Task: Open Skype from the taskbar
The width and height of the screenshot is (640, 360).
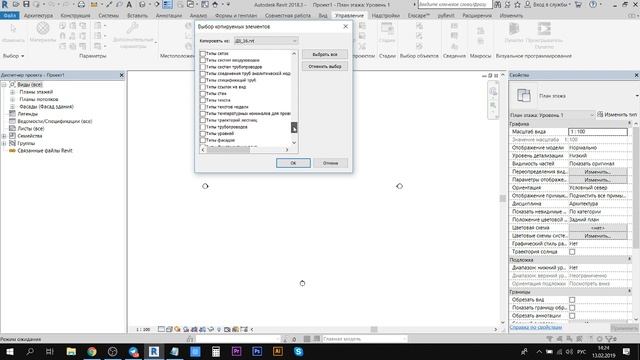Action: 298,351
